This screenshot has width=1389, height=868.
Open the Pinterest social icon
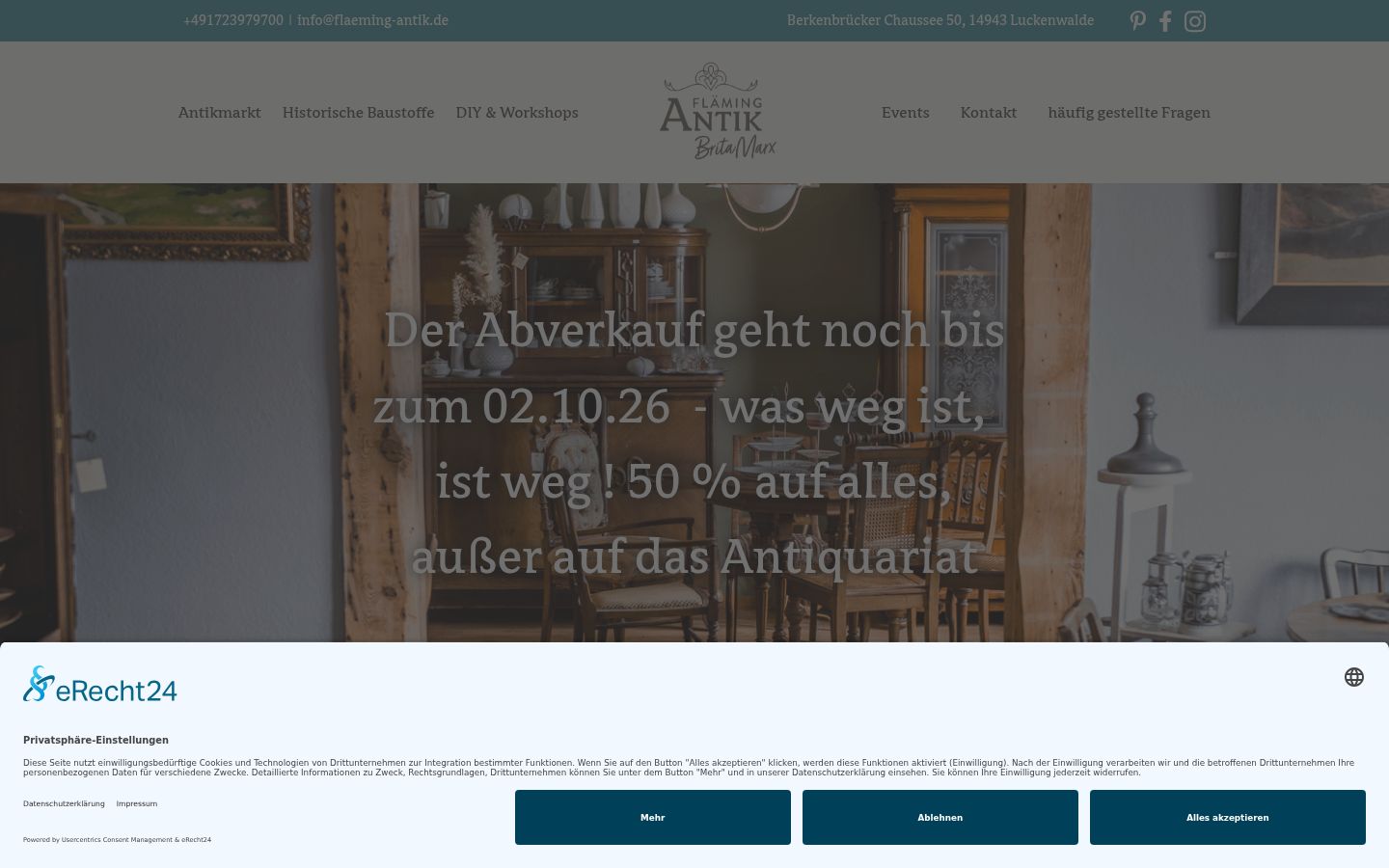coord(1138,21)
